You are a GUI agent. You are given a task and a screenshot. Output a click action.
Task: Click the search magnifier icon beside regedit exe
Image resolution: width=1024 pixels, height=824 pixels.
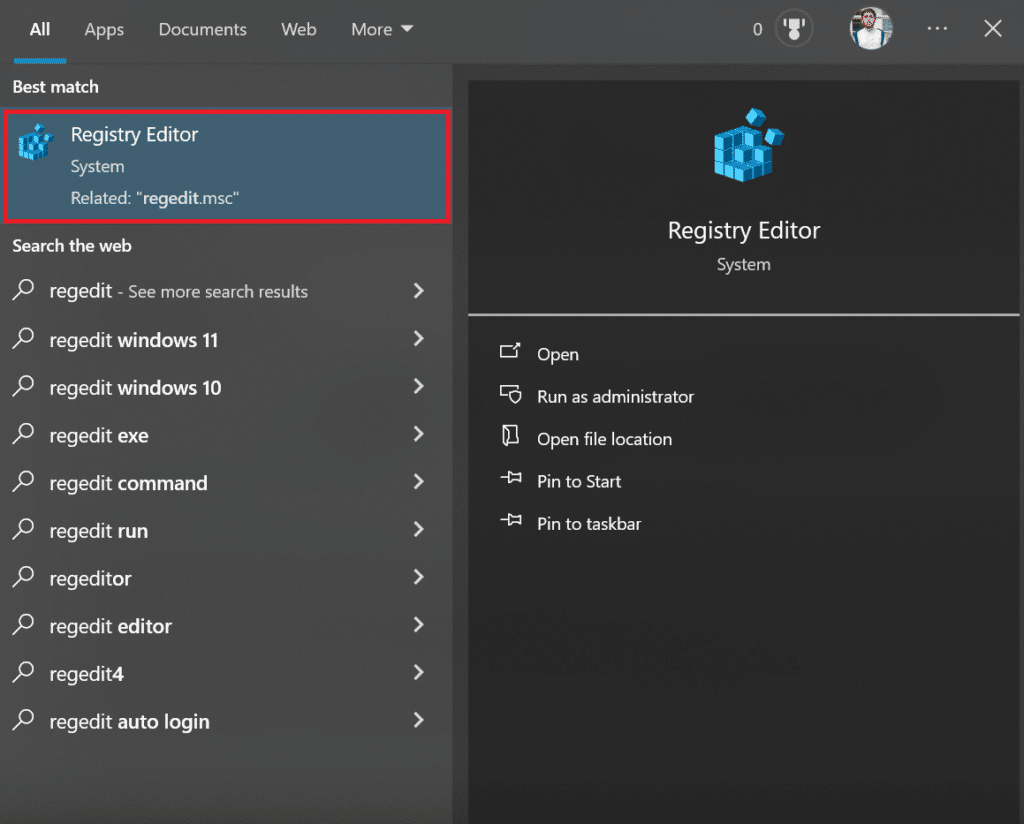22,435
